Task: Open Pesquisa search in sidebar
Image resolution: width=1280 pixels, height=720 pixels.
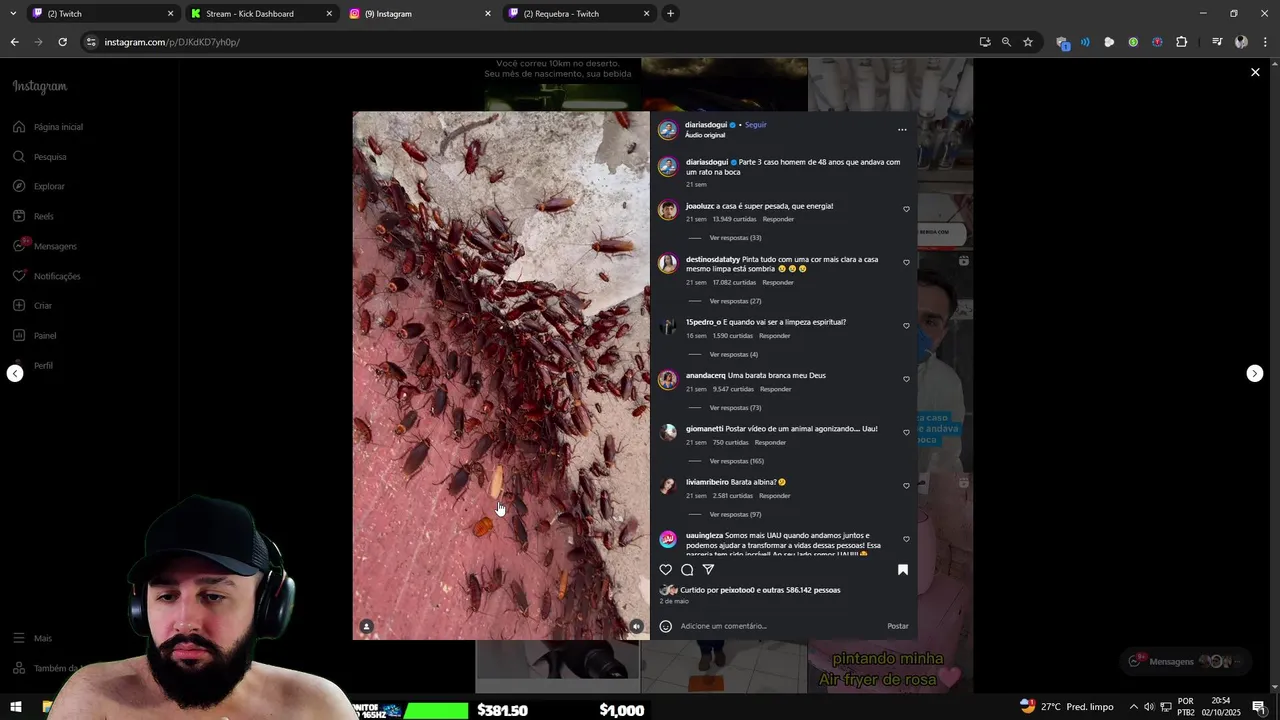Action: (x=40, y=157)
